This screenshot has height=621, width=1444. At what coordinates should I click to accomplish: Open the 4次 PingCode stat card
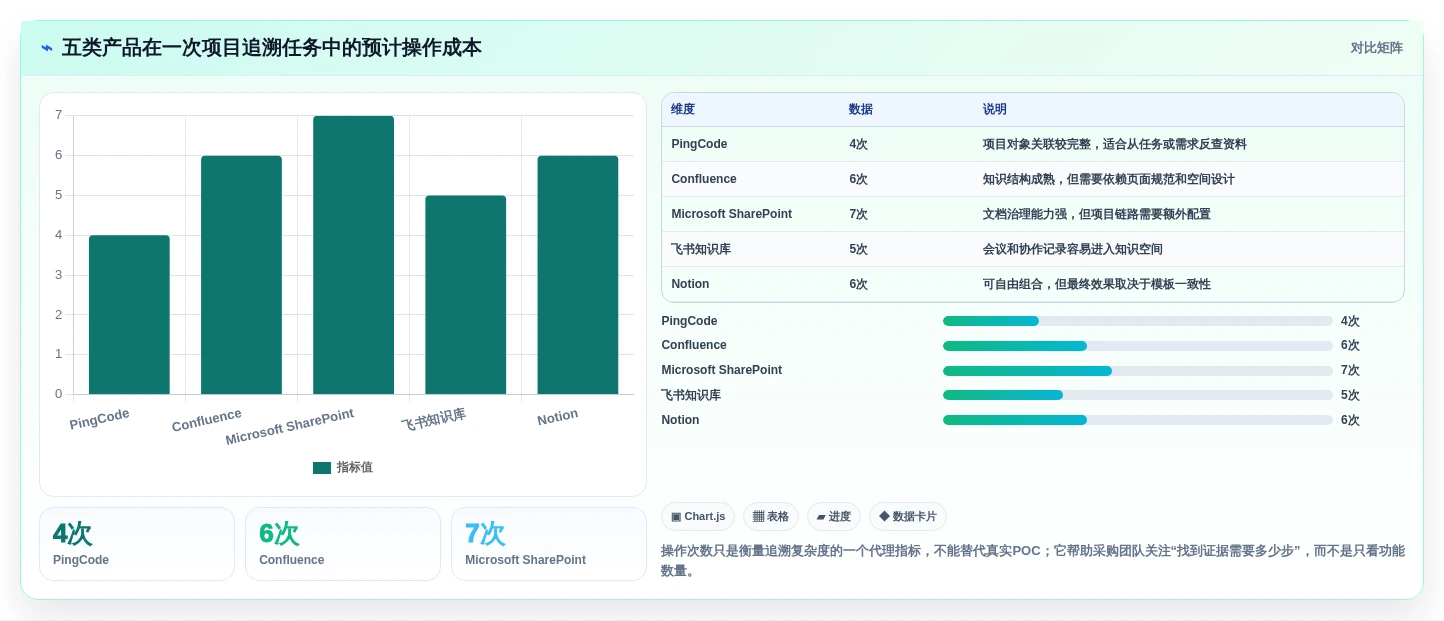point(137,544)
